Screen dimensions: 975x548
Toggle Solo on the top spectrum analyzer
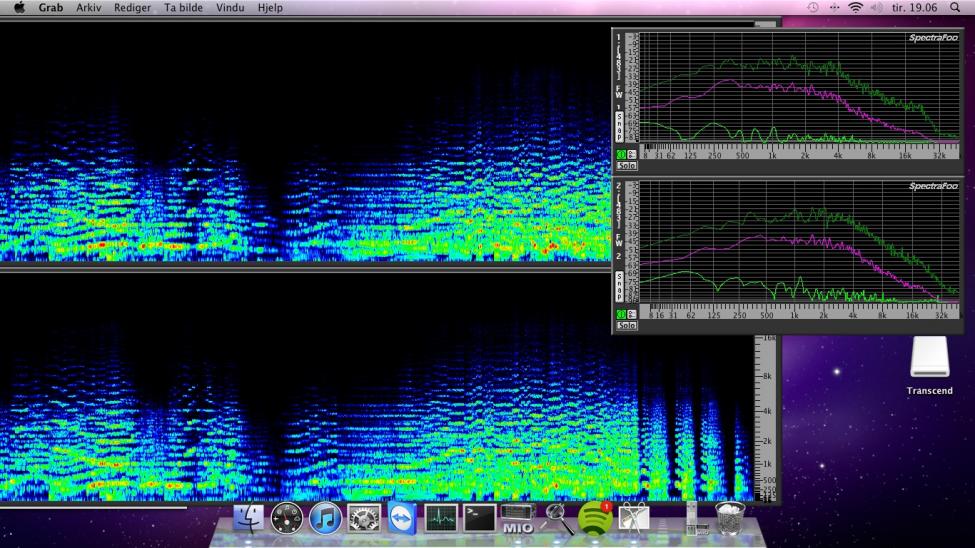pyautogui.click(x=627, y=166)
